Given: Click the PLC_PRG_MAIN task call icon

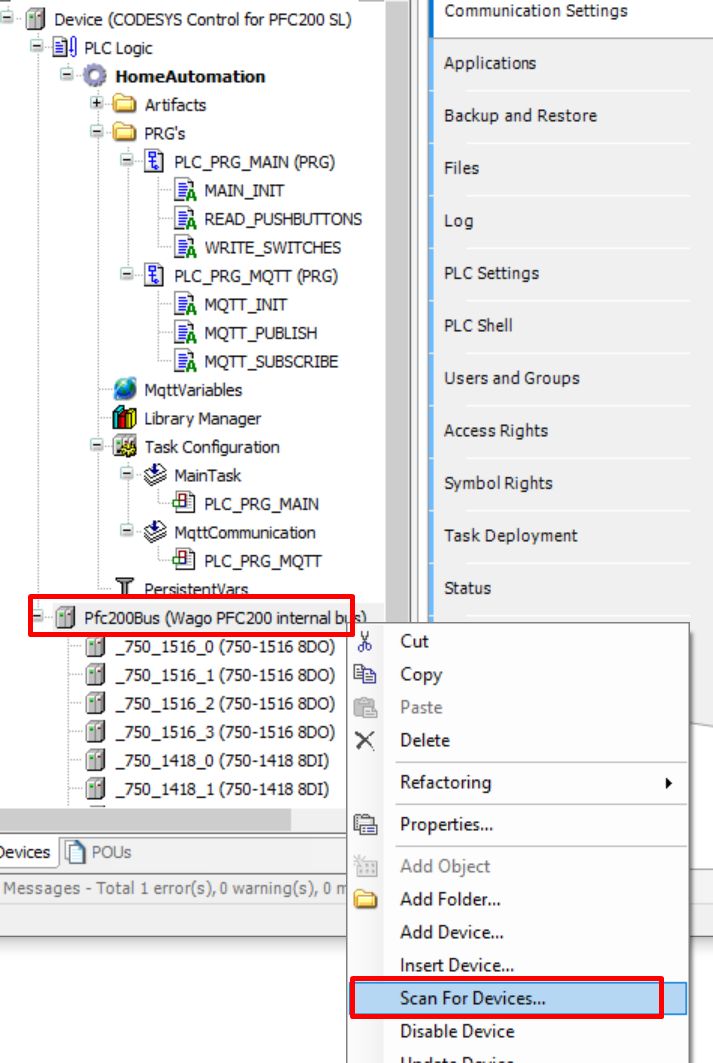Looking at the screenshot, I should coord(184,503).
